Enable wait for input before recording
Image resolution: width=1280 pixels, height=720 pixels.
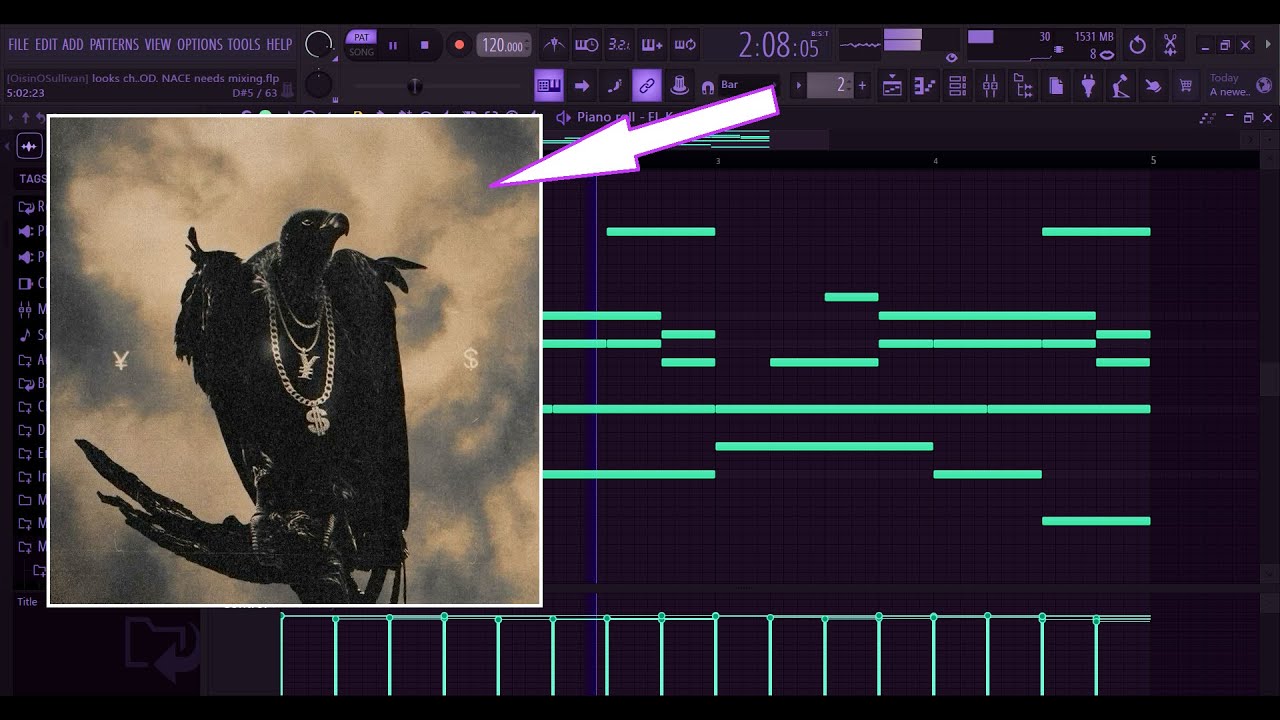pyautogui.click(x=587, y=45)
